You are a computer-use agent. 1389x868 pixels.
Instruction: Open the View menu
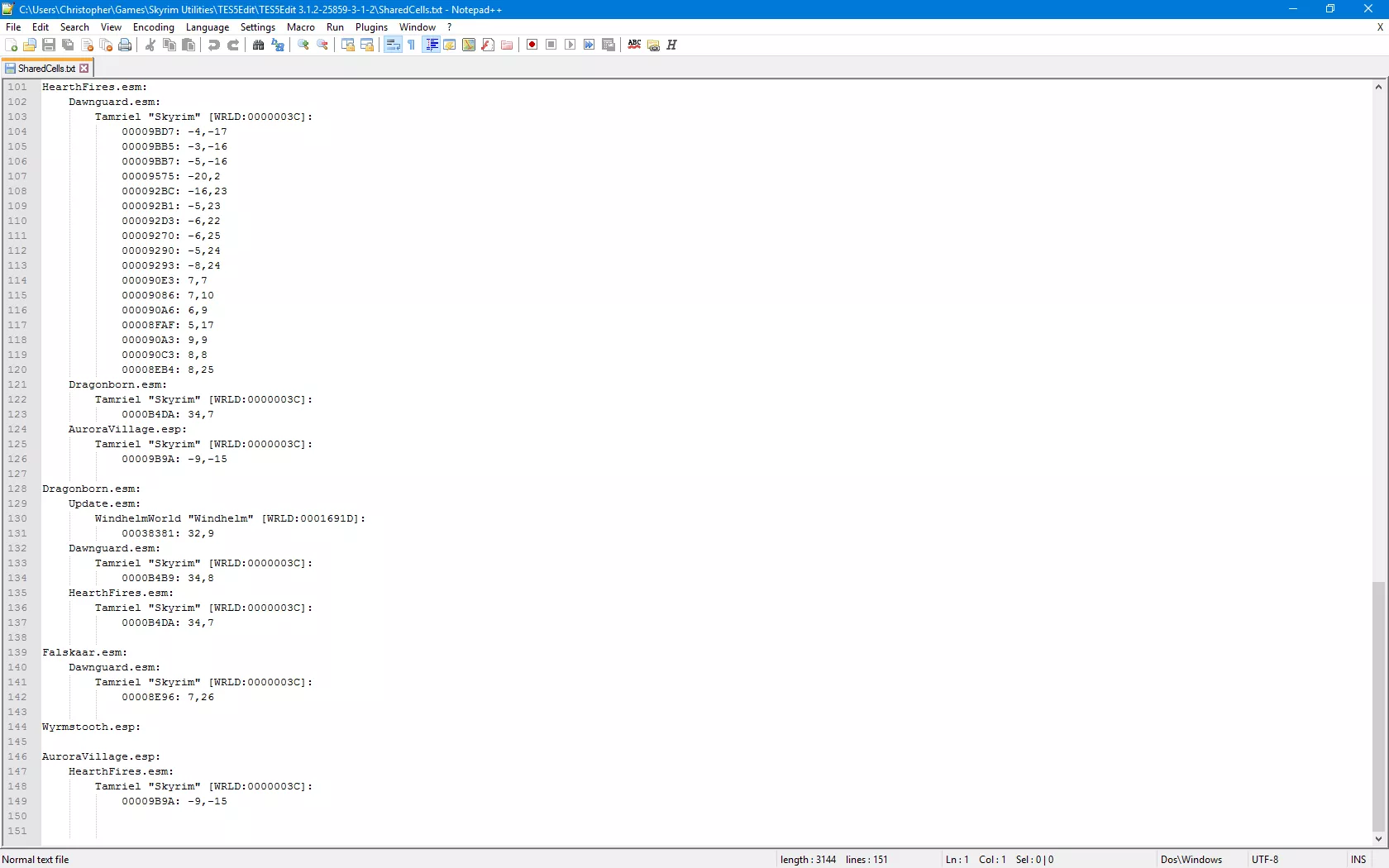tap(111, 27)
